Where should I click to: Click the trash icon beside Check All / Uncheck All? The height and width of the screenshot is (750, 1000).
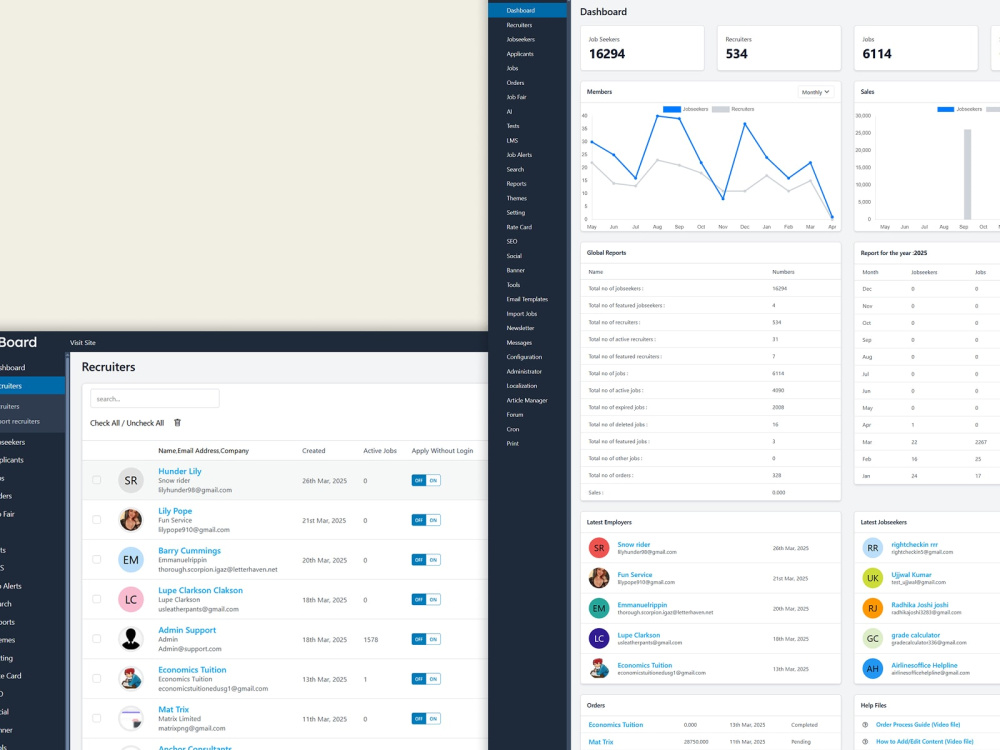178,423
